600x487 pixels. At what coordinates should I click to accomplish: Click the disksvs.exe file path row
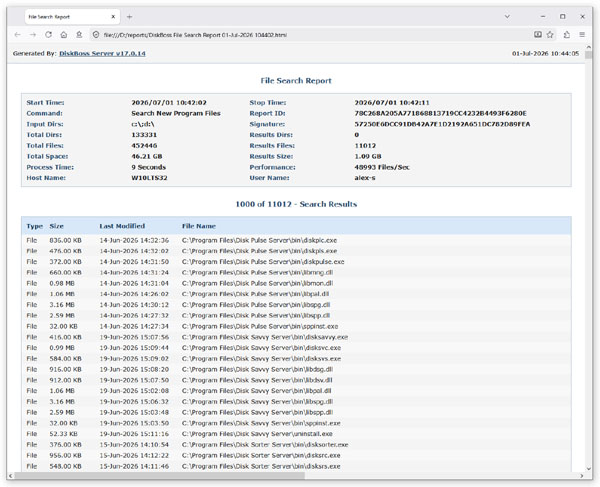click(261, 359)
